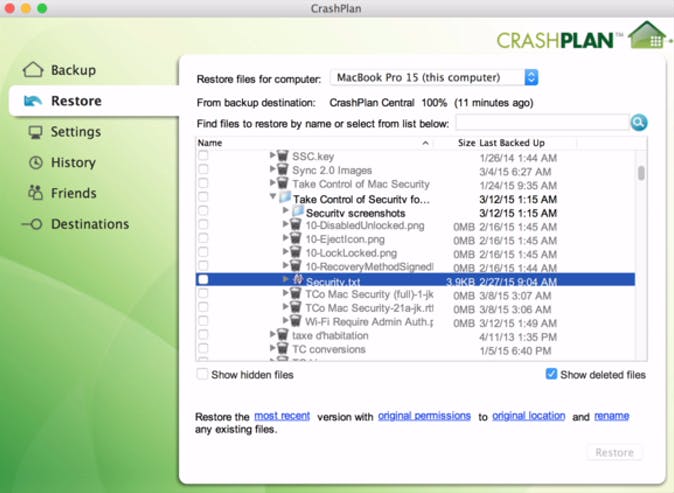Viewport: 674px width, 493px height.
Task: Click the Restore button
Action: [614, 452]
